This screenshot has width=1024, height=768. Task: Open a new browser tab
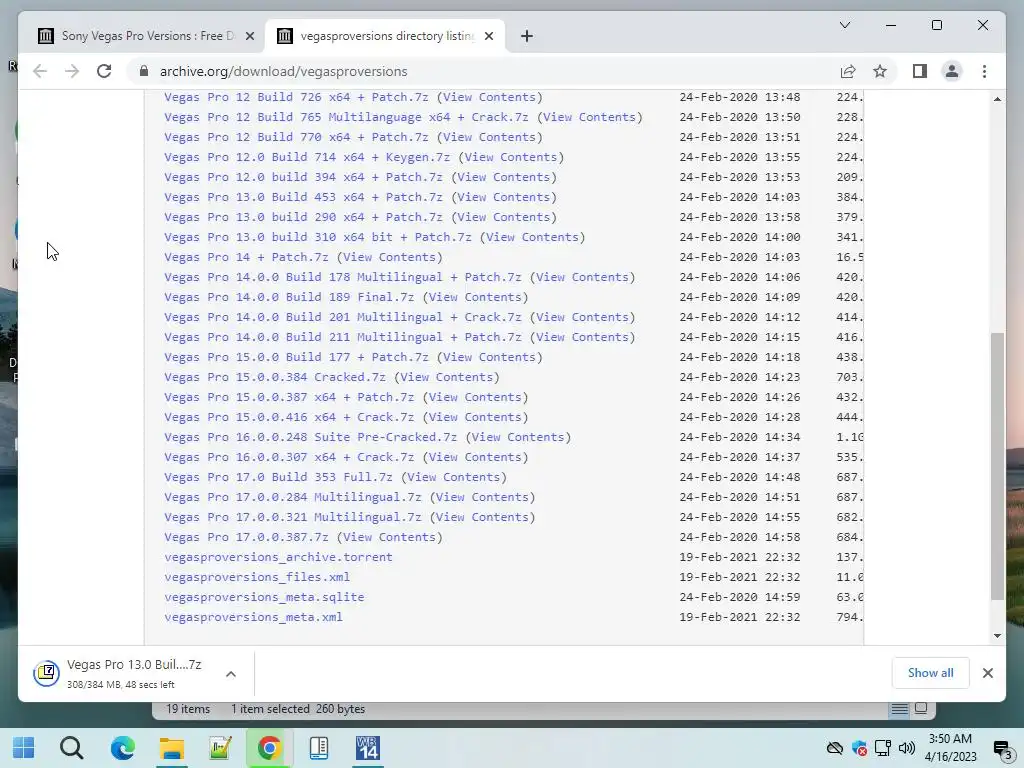tap(526, 36)
